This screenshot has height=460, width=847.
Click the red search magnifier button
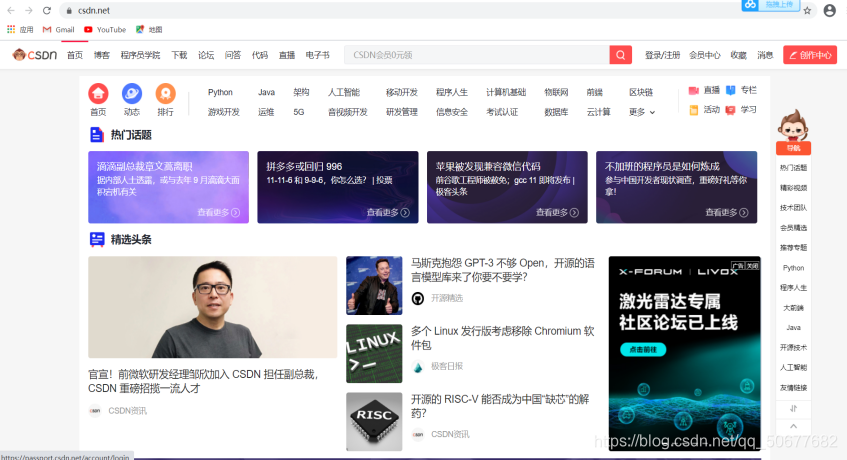point(621,55)
